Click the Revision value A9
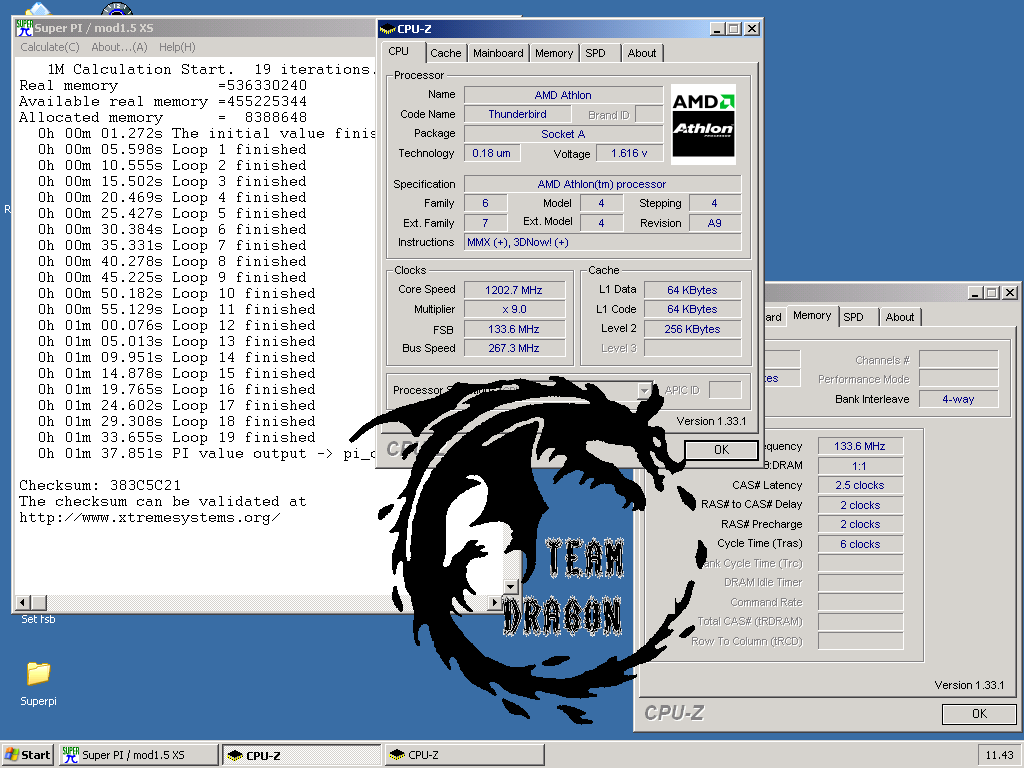This screenshot has height=768, width=1024. pos(714,223)
